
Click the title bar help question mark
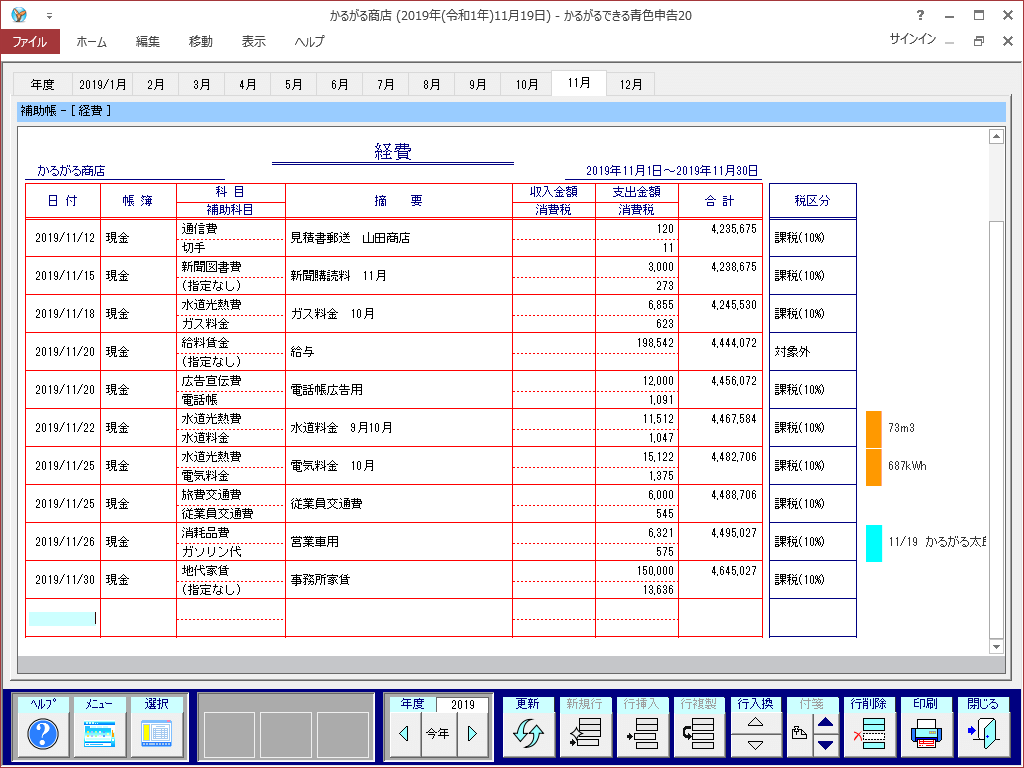(920, 15)
